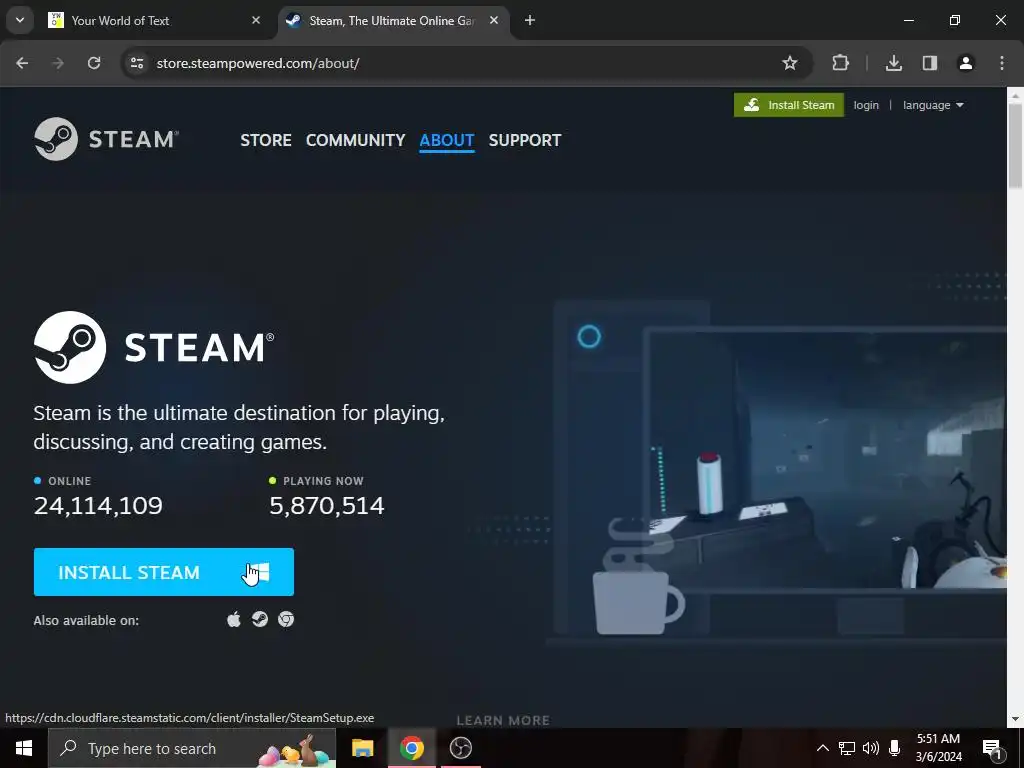1024x768 pixels.
Task: Click the microphone icon in the system tray
Action: [895, 748]
